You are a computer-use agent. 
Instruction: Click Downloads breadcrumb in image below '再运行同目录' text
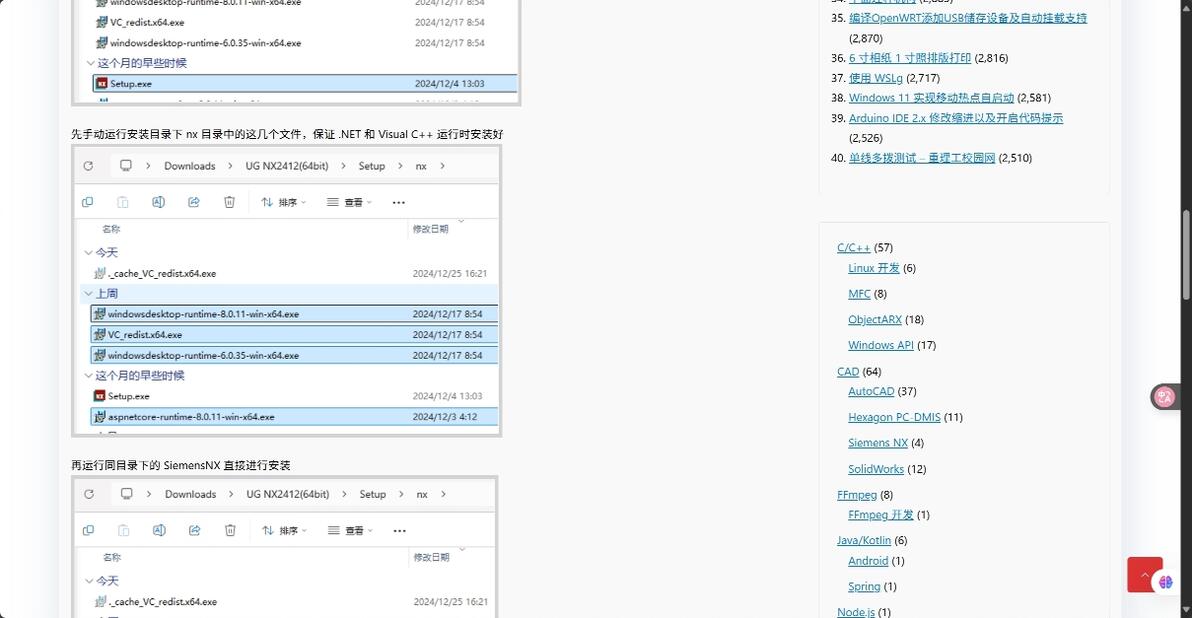190,494
